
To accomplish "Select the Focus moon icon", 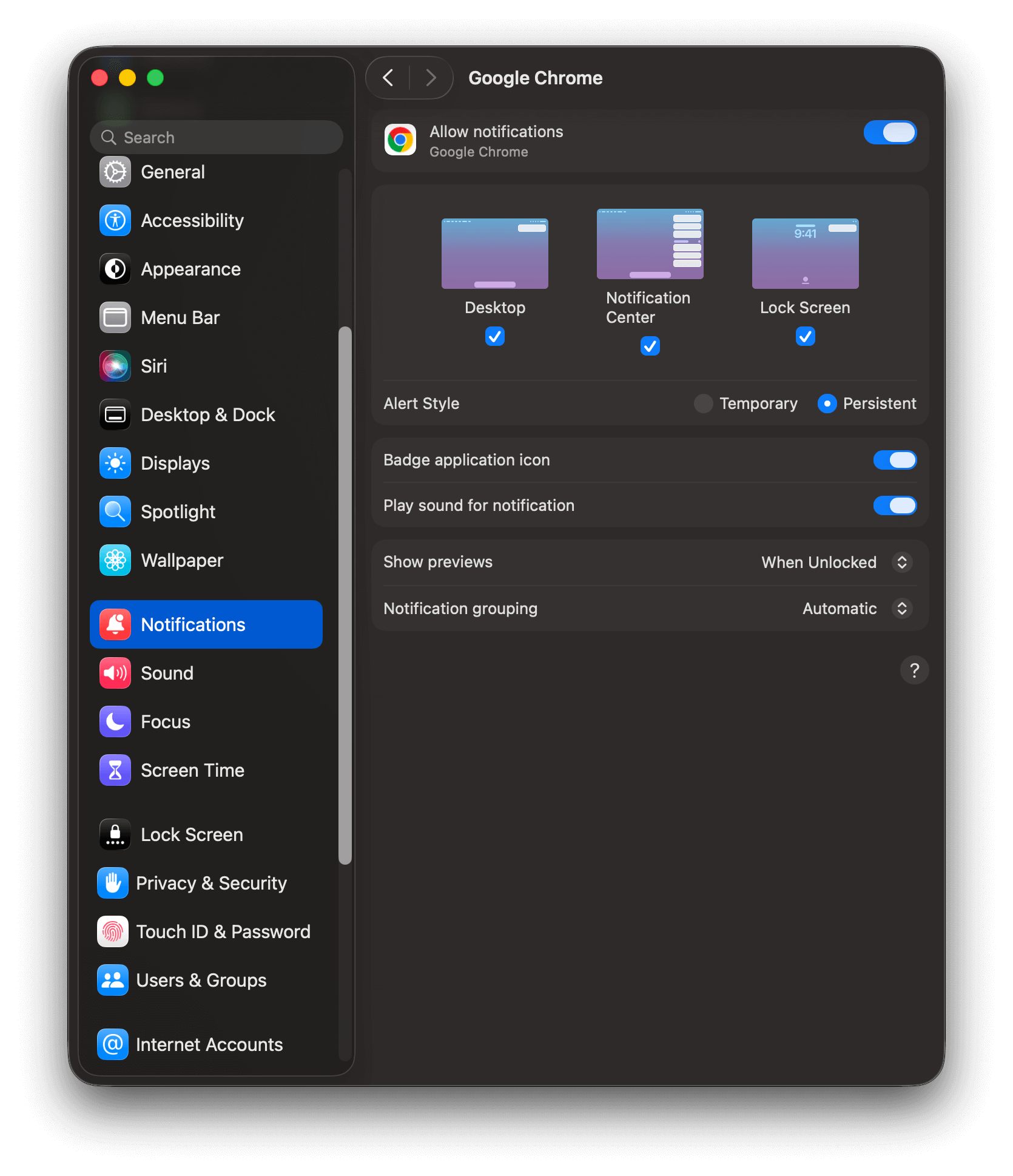I will [115, 722].
